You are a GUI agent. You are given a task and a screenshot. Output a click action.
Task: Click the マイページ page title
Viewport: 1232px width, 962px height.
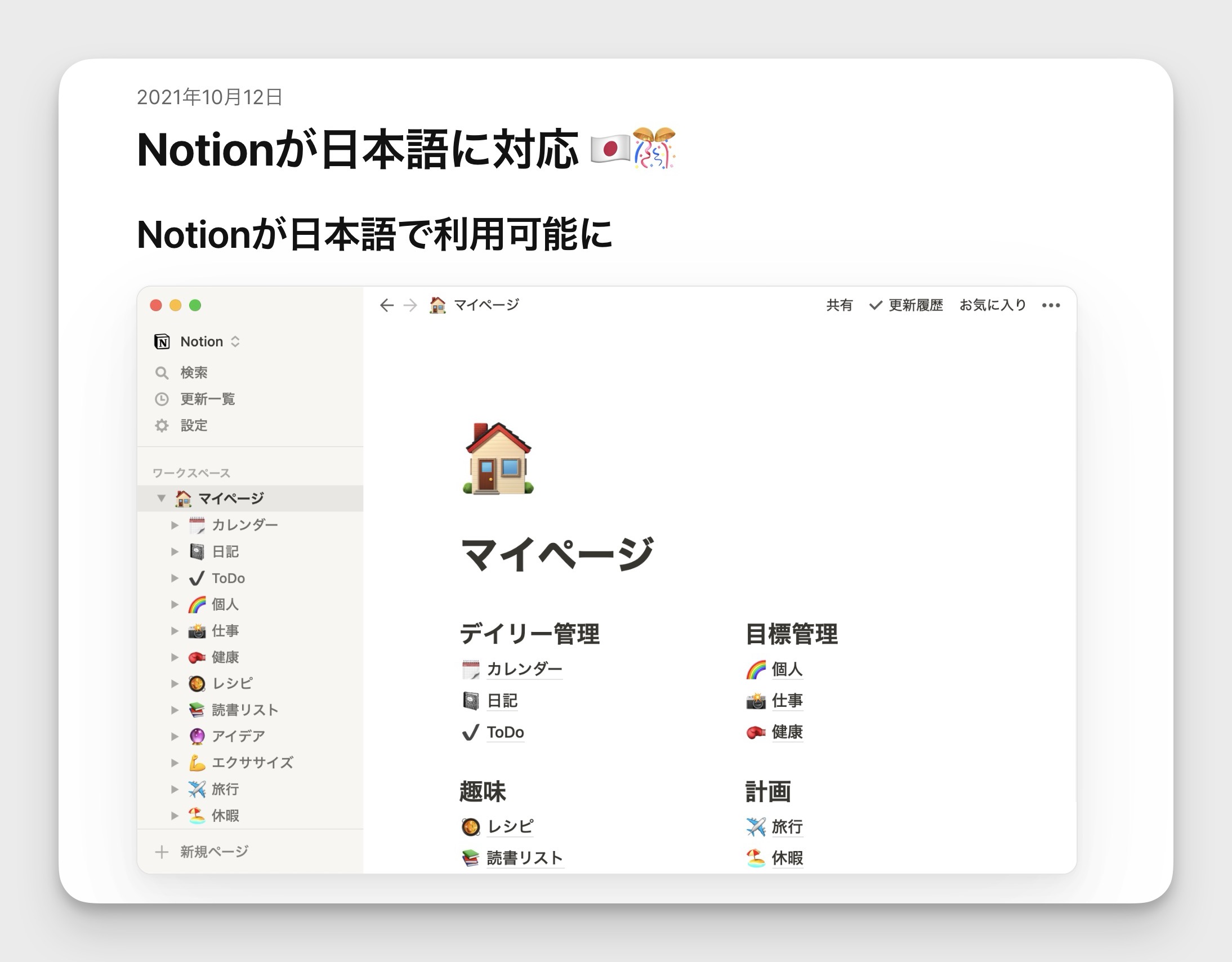[x=557, y=554]
